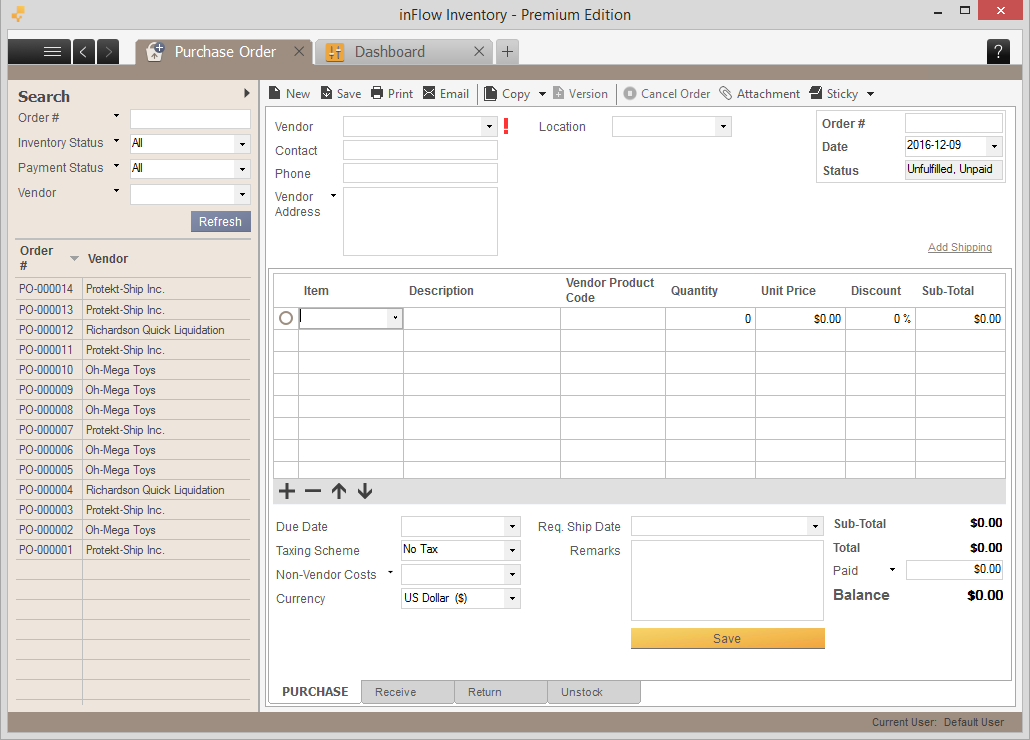The height and width of the screenshot is (740, 1030).
Task: Close the Dashboard tab
Action: [x=479, y=51]
